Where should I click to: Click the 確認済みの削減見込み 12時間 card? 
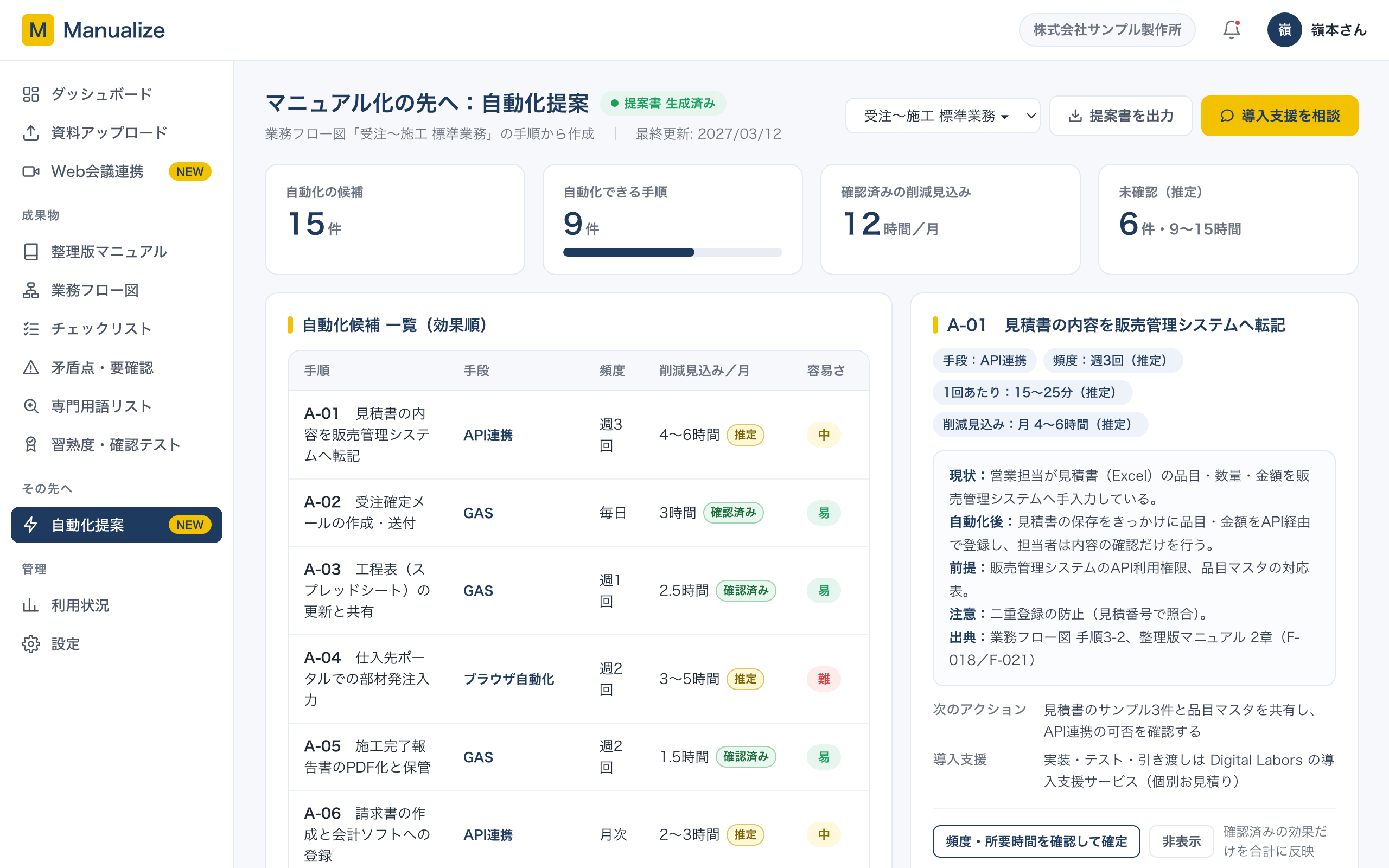[x=950, y=219]
